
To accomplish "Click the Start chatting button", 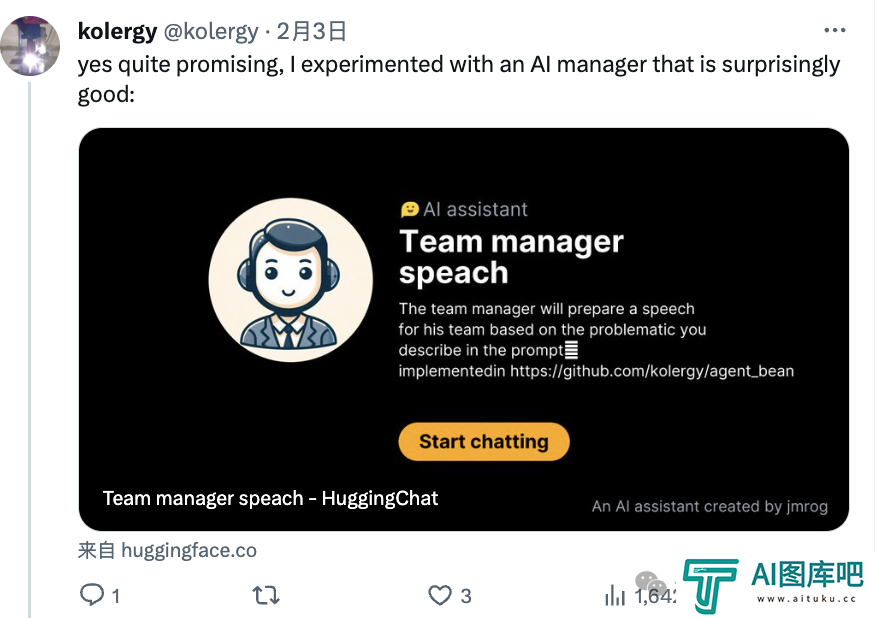I will pos(484,441).
